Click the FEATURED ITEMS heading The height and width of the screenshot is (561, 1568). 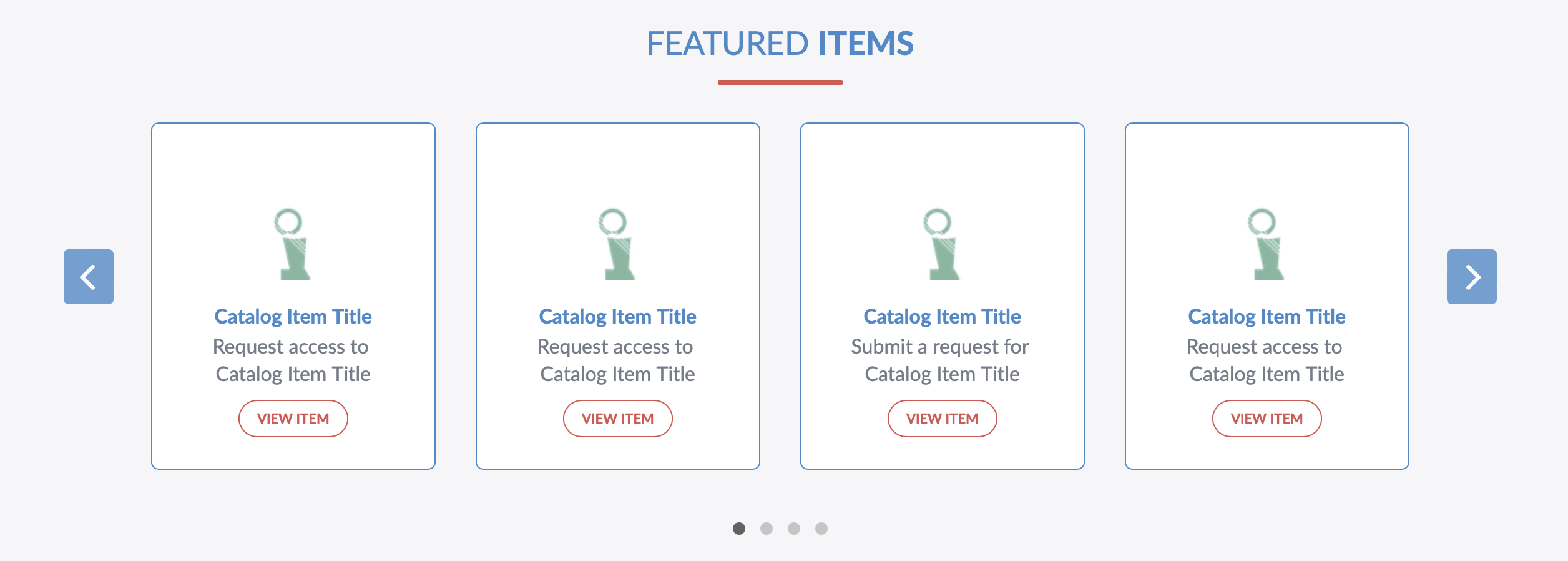781,44
